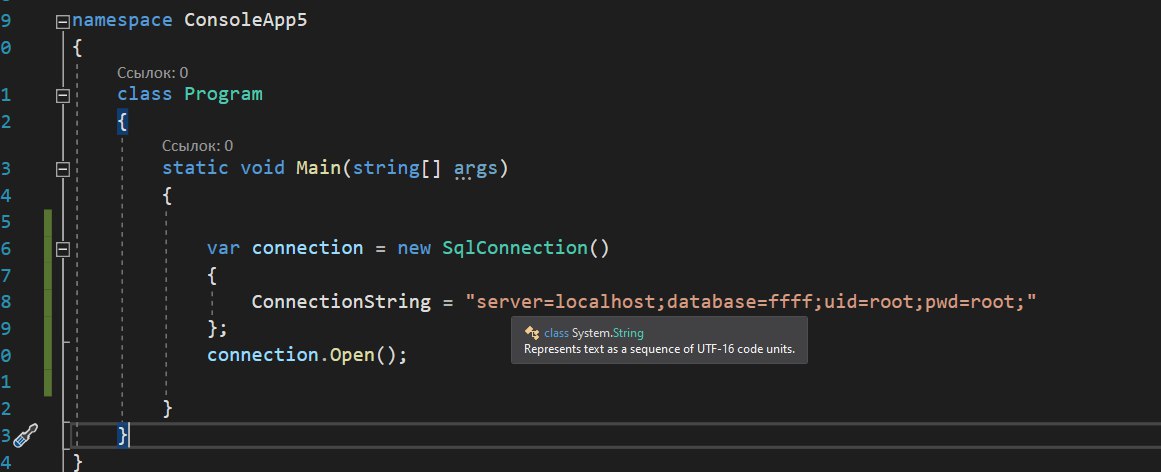The width and height of the screenshot is (1161, 472).
Task: Click the tooltip description about UTF-16
Action: coord(659,349)
